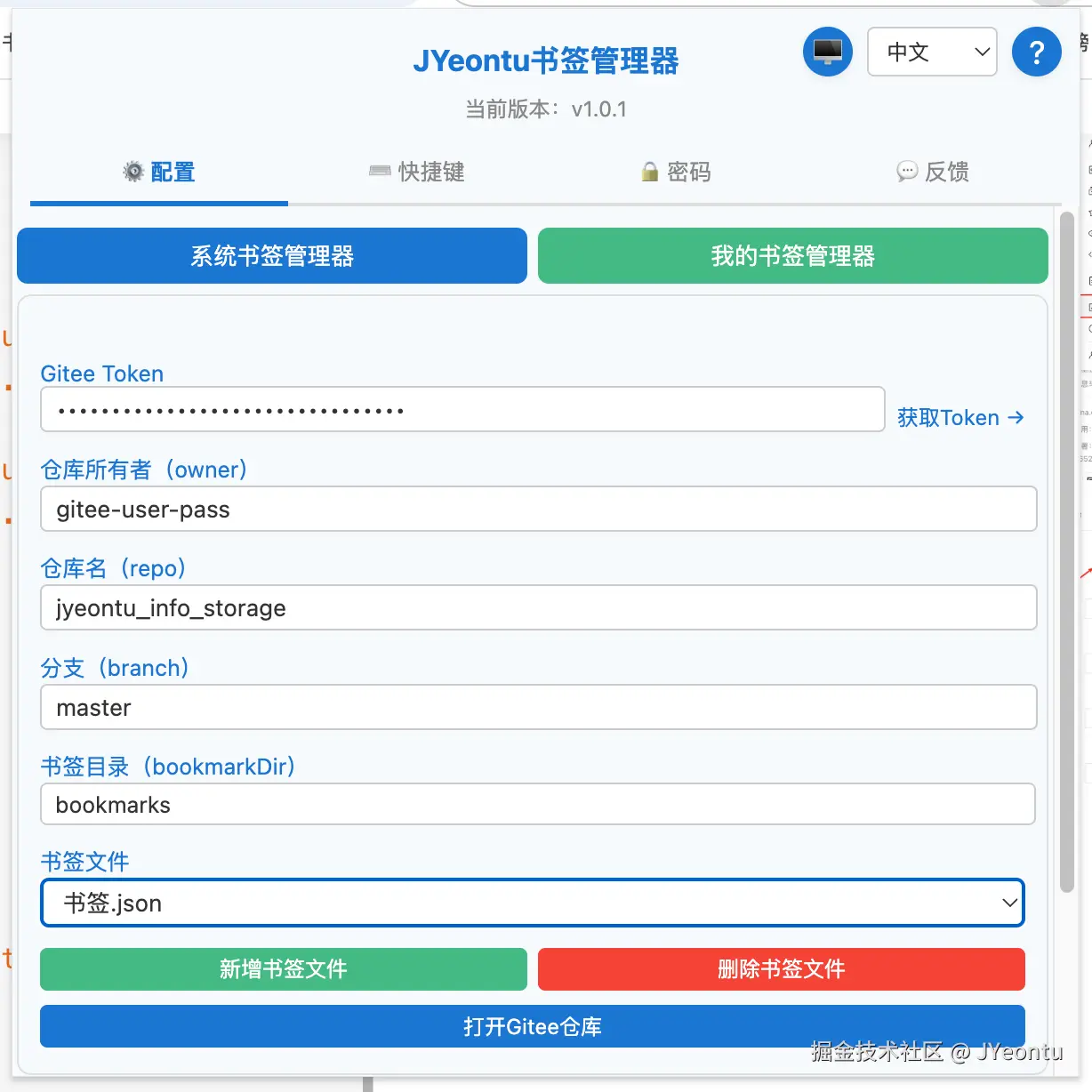
Task: Click the 我的书签管理器 button
Action: point(793,256)
